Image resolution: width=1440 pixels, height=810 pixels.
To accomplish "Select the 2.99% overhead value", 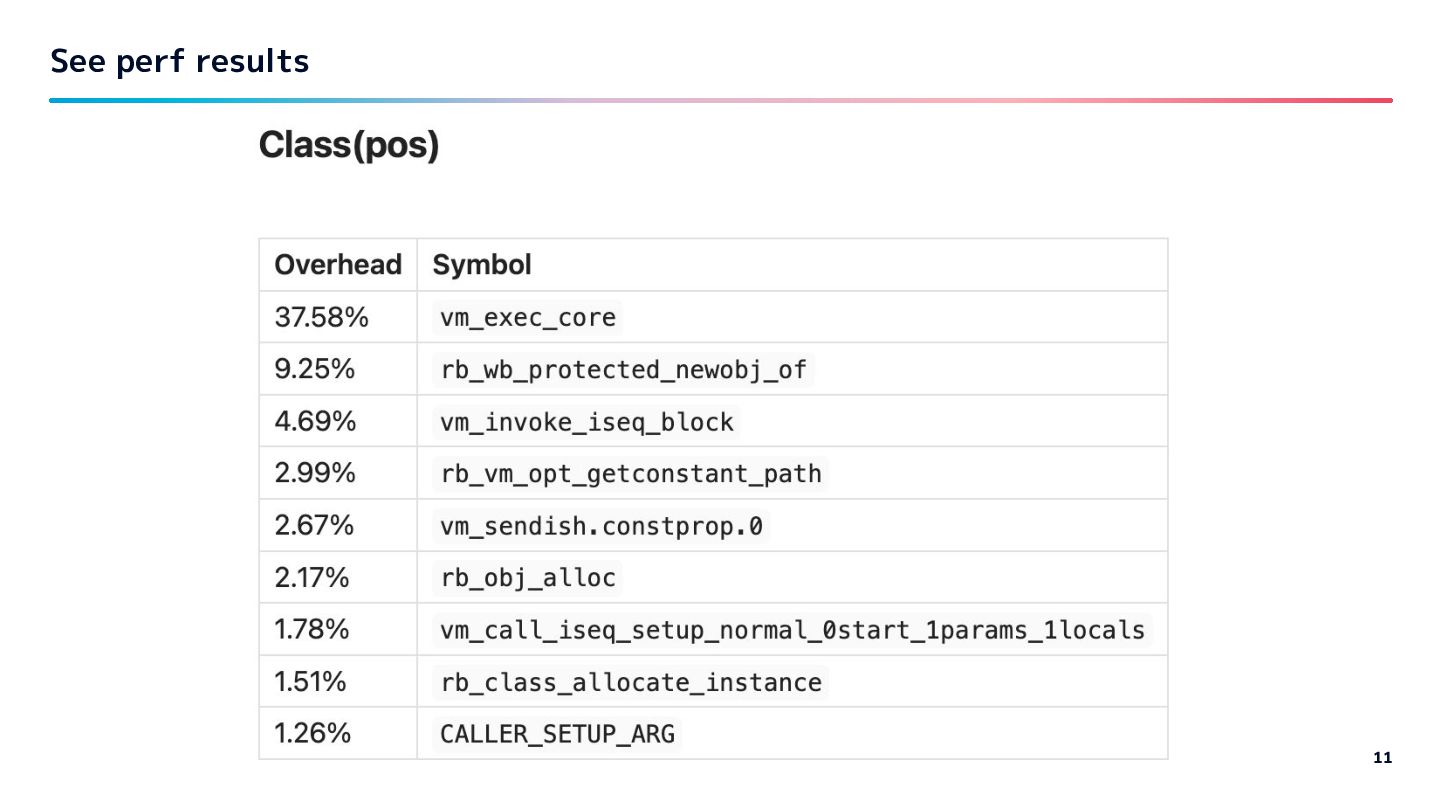I will (x=316, y=474).
